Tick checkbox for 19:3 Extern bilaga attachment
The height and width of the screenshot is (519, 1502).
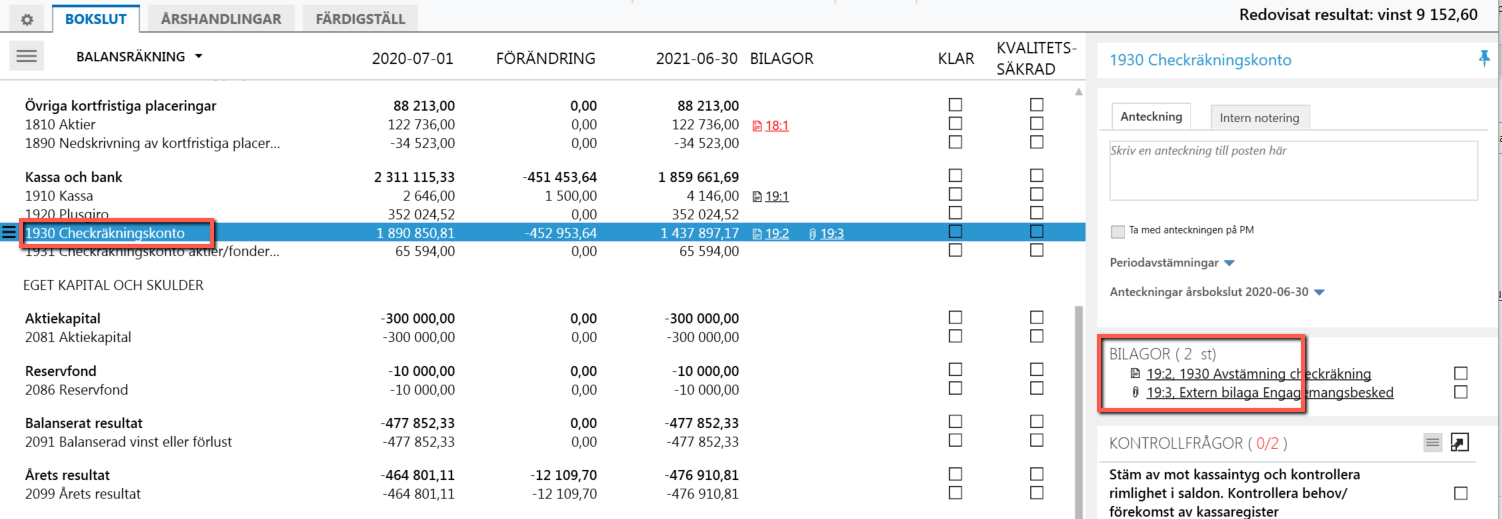[x=1461, y=392]
